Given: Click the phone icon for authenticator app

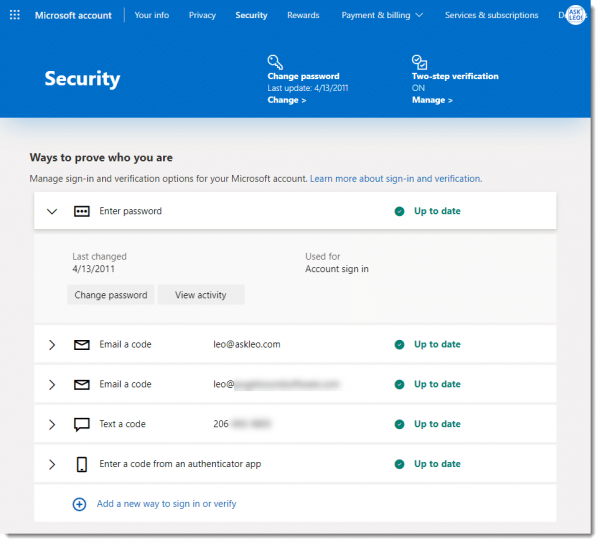Looking at the screenshot, I should 82,464.
